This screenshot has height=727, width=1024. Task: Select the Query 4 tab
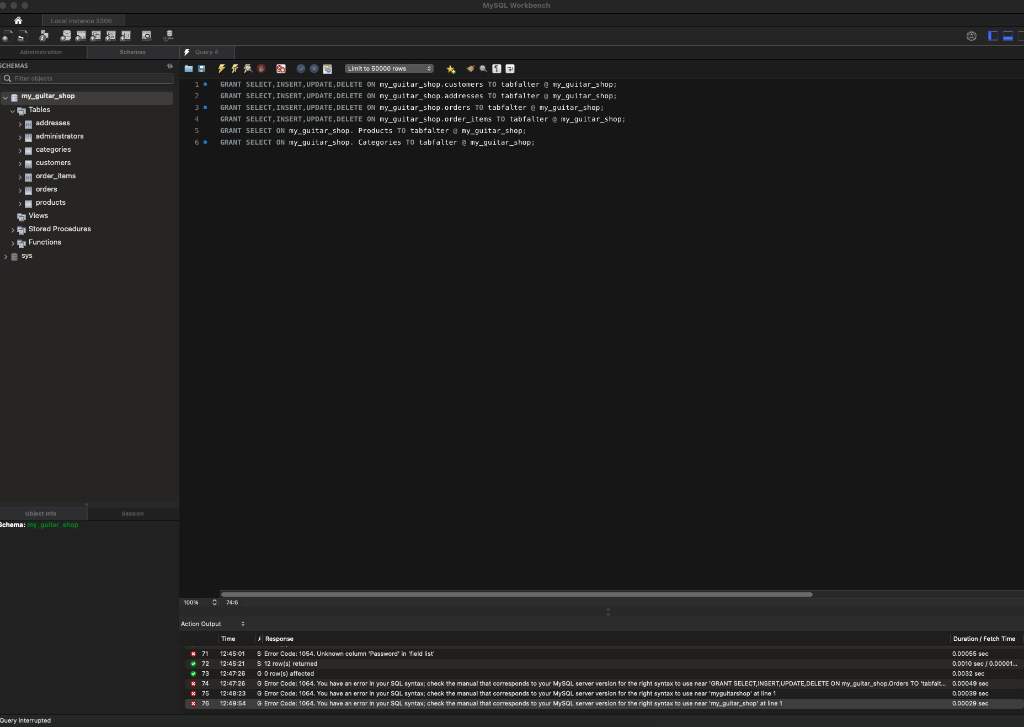coord(206,52)
